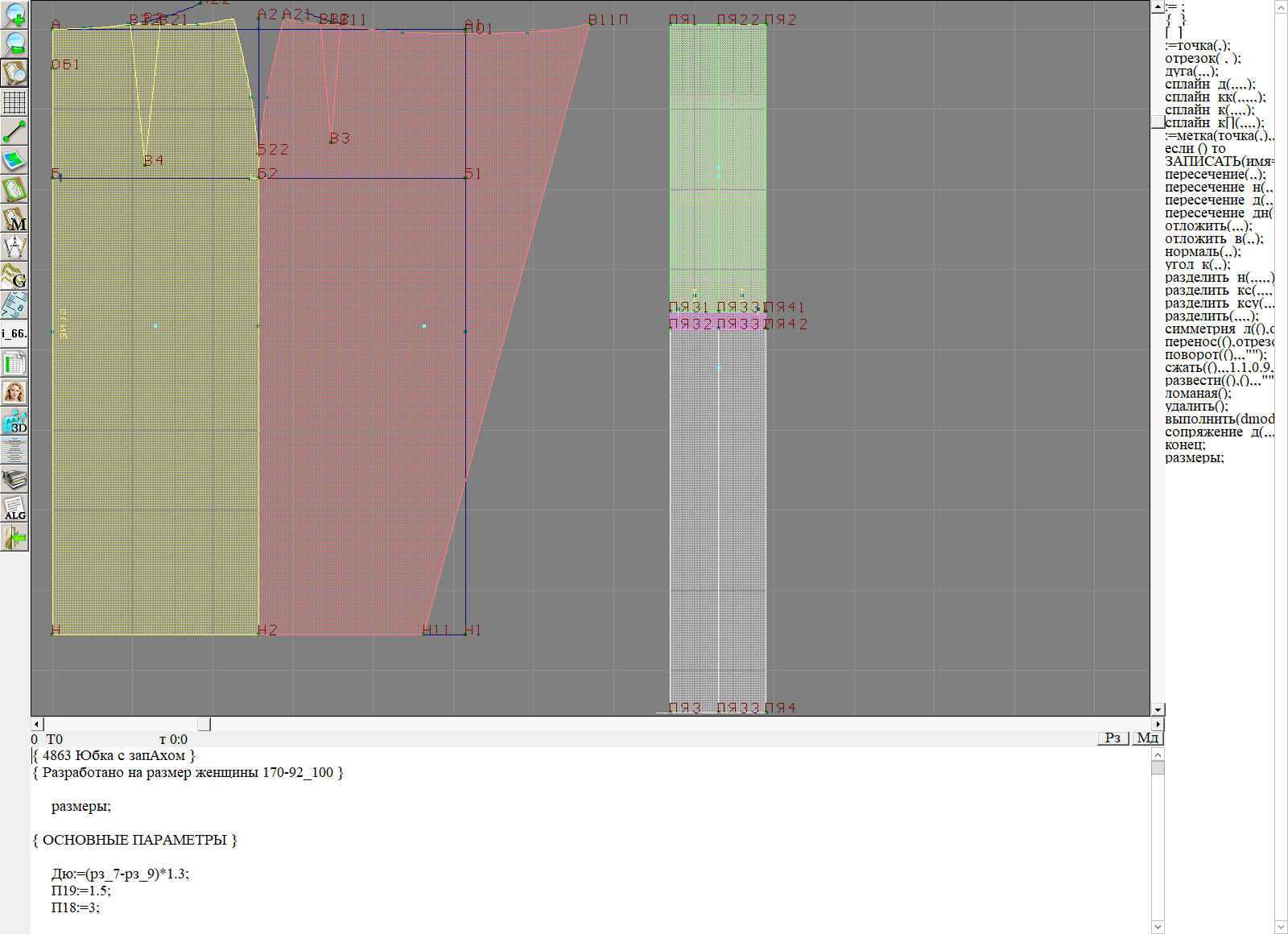Screen dimensions: 1288x934
Task: Select 'ломаная();' from the operator list
Action: [x=1198, y=394]
